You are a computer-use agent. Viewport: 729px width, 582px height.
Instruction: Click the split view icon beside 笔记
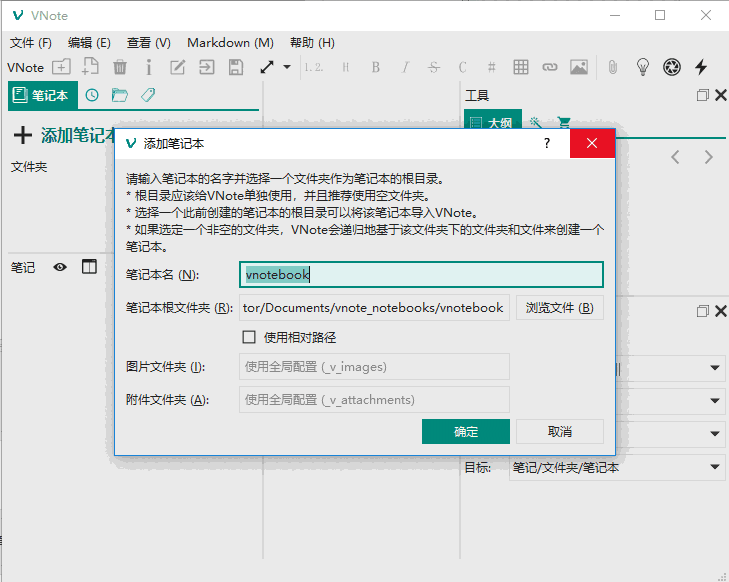[x=89, y=267]
